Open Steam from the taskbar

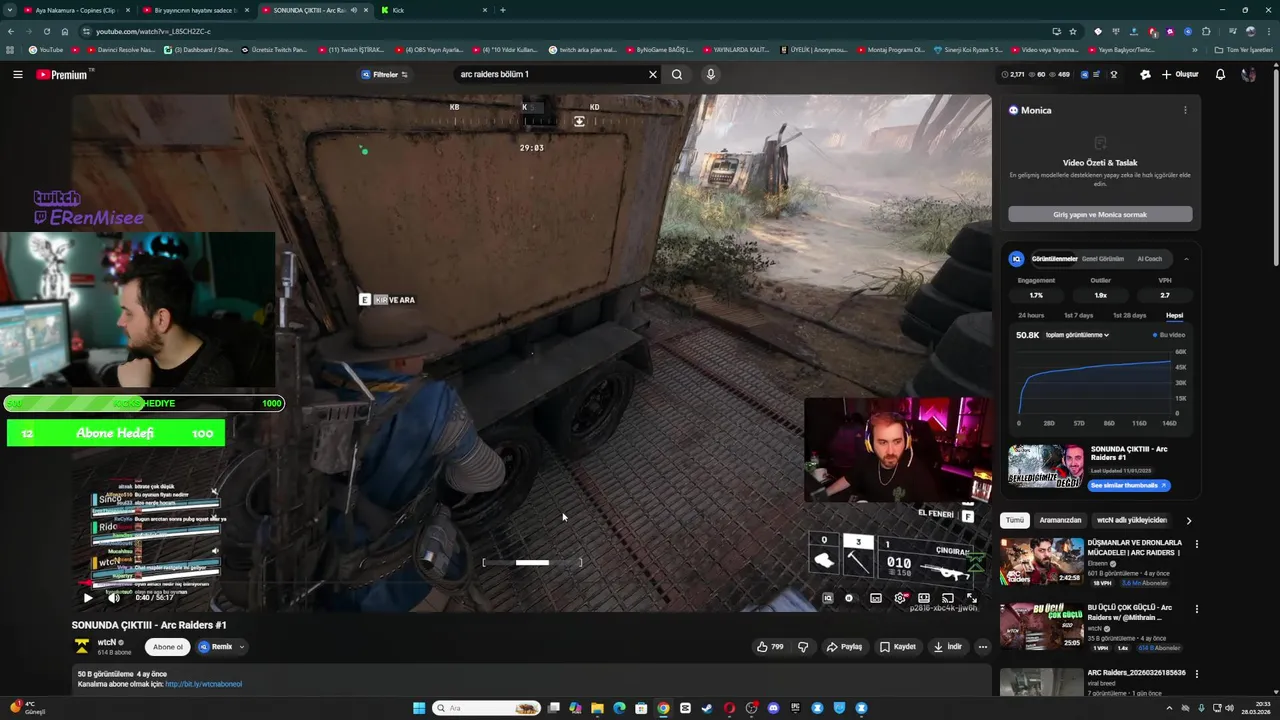[707, 708]
